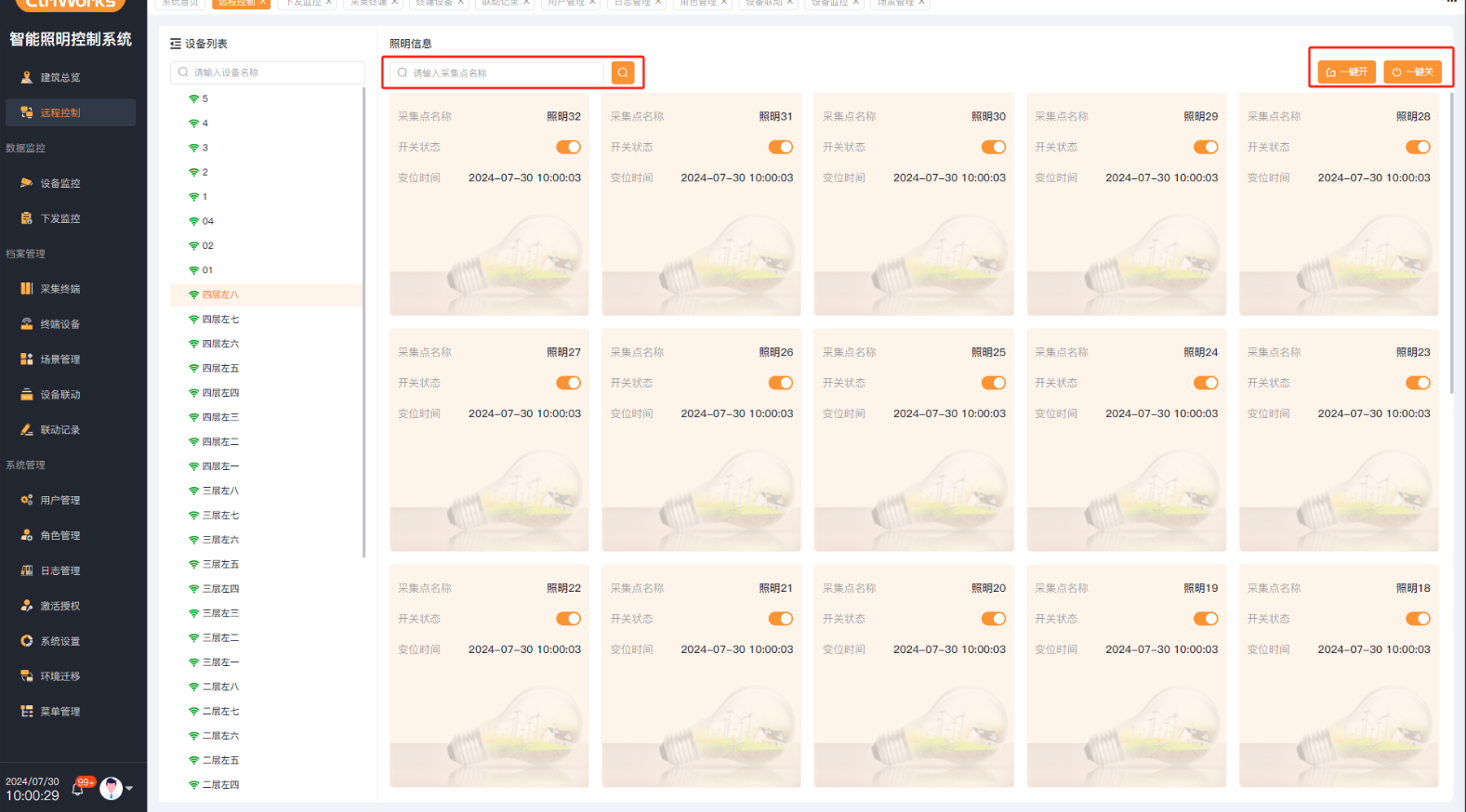The image size is (1466, 812).
Task: Click the 系统设置 gear icon
Action: pyautogui.click(x=27, y=641)
